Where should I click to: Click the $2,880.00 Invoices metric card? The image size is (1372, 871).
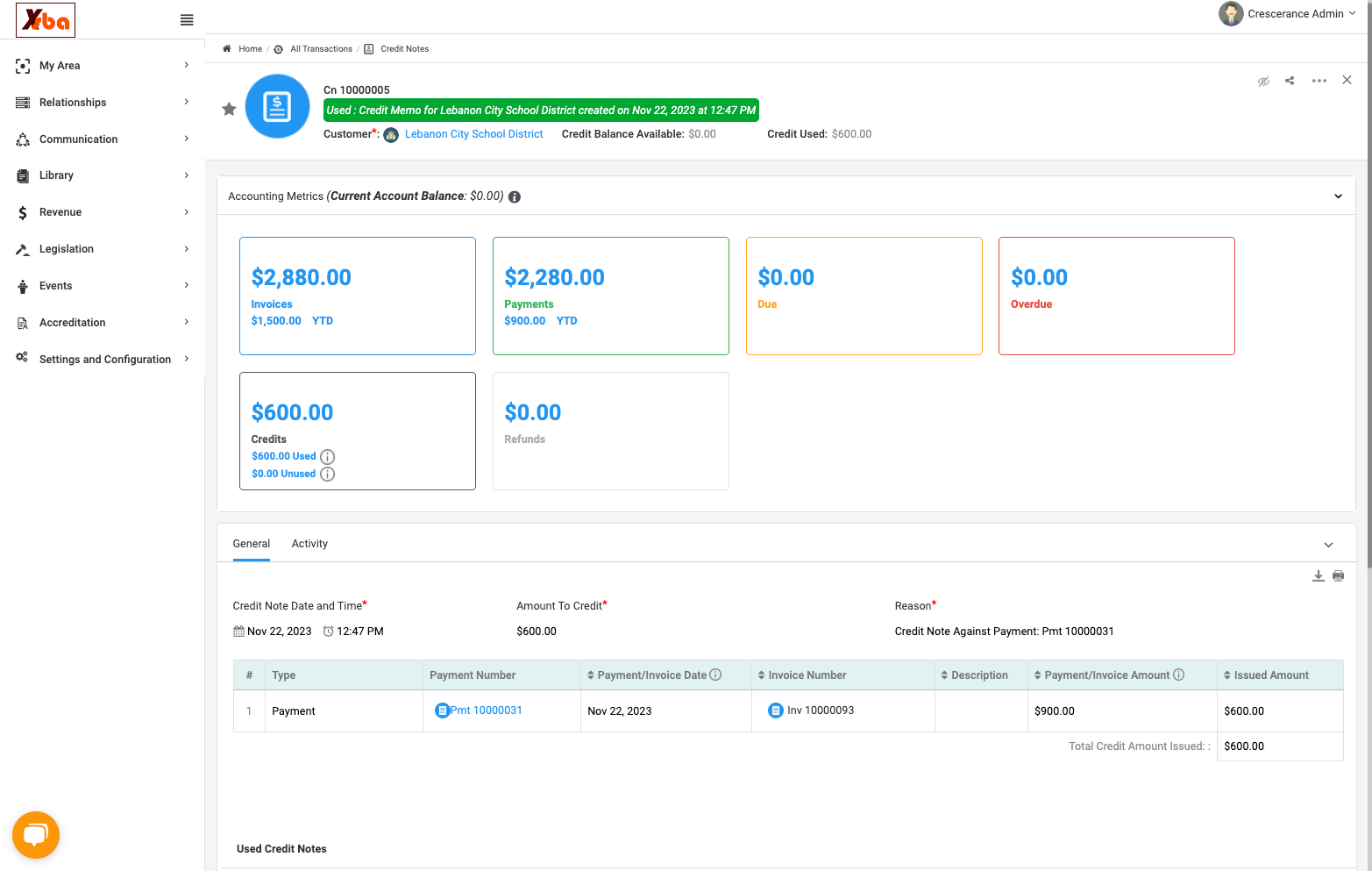358,296
